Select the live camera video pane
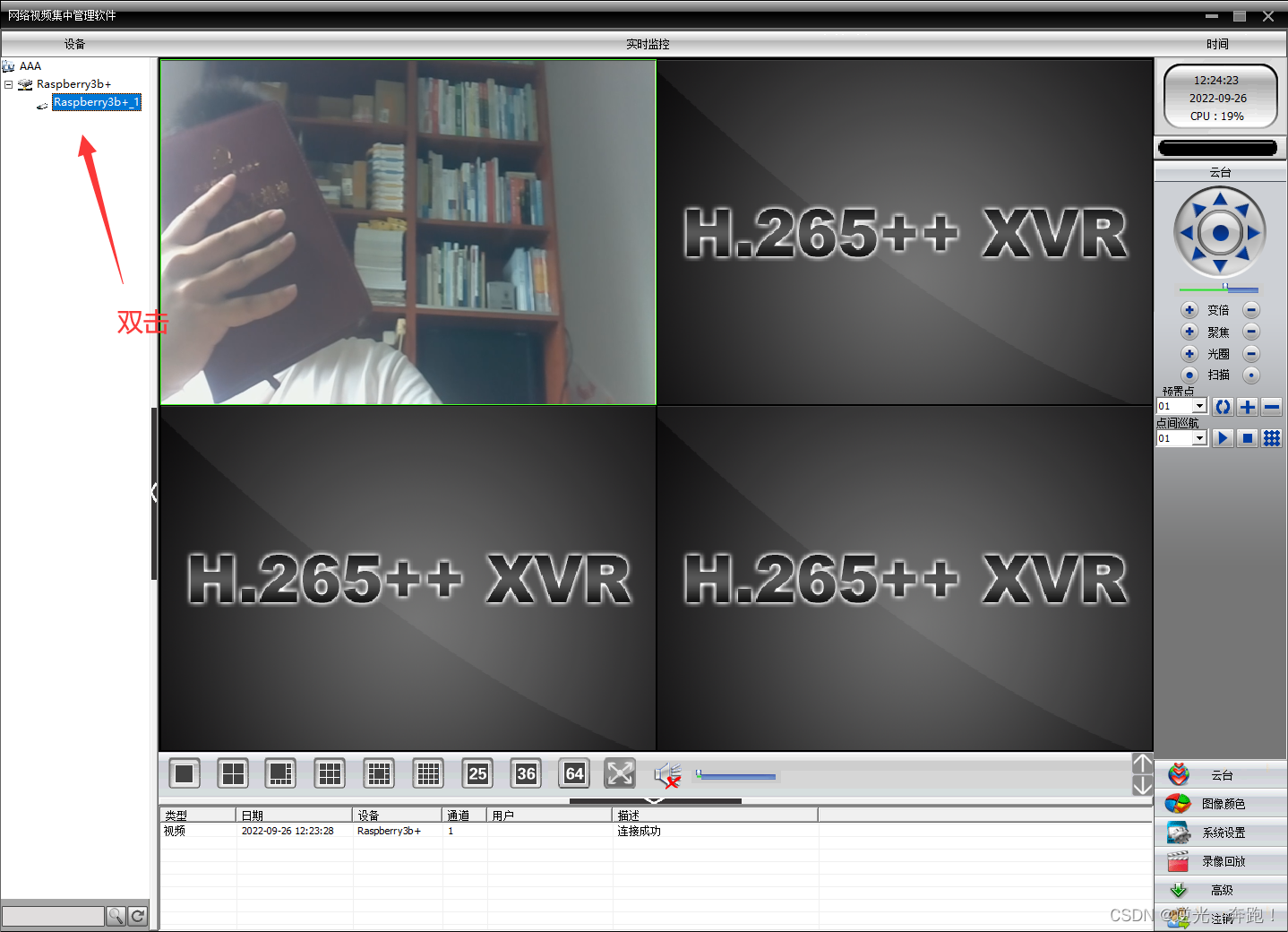This screenshot has height=932, width=1288. pyautogui.click(x=408, y=232)
